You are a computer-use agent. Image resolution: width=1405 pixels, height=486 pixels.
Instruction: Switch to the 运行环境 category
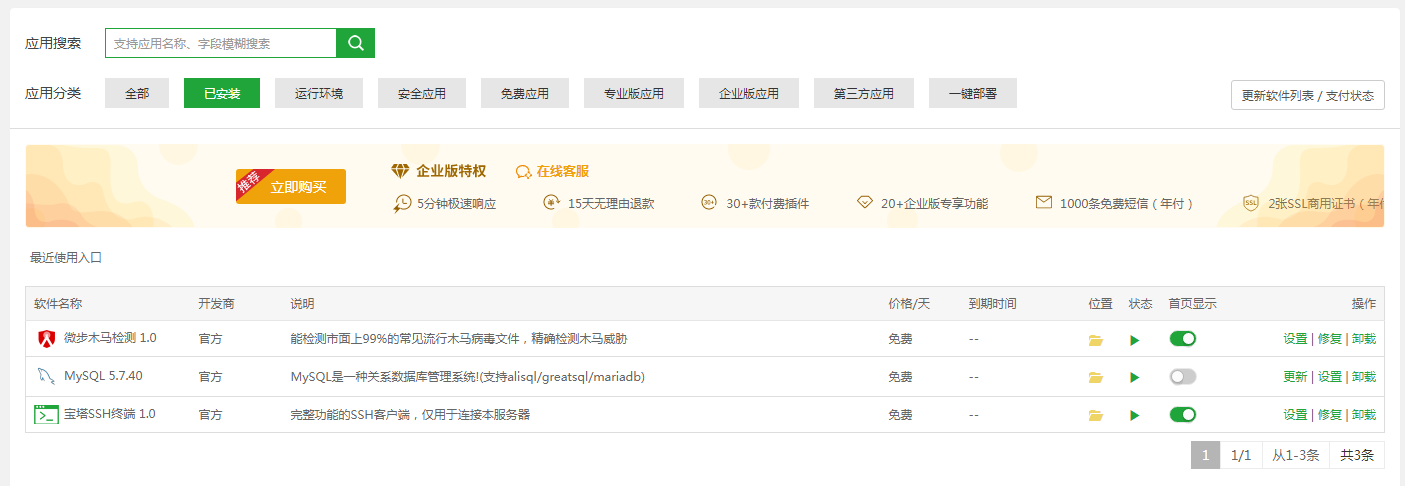[319, 94]
